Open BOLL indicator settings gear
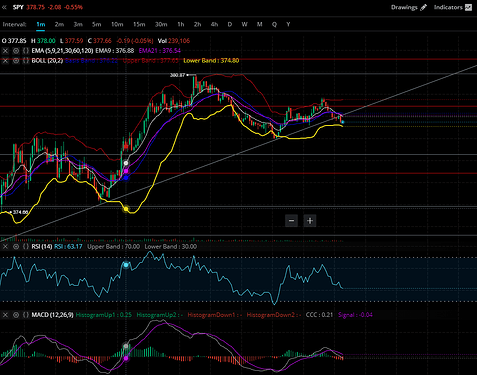The height and width of the screenshot is (375, 477). pyautogui.click(x=16, y=61)
